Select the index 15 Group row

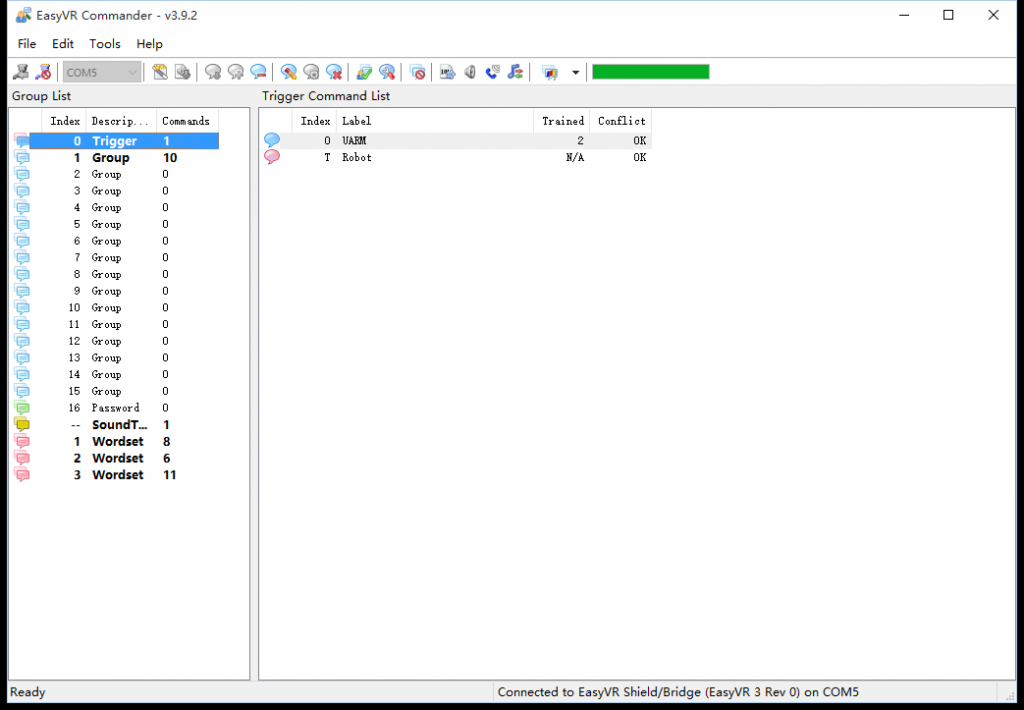116,391
